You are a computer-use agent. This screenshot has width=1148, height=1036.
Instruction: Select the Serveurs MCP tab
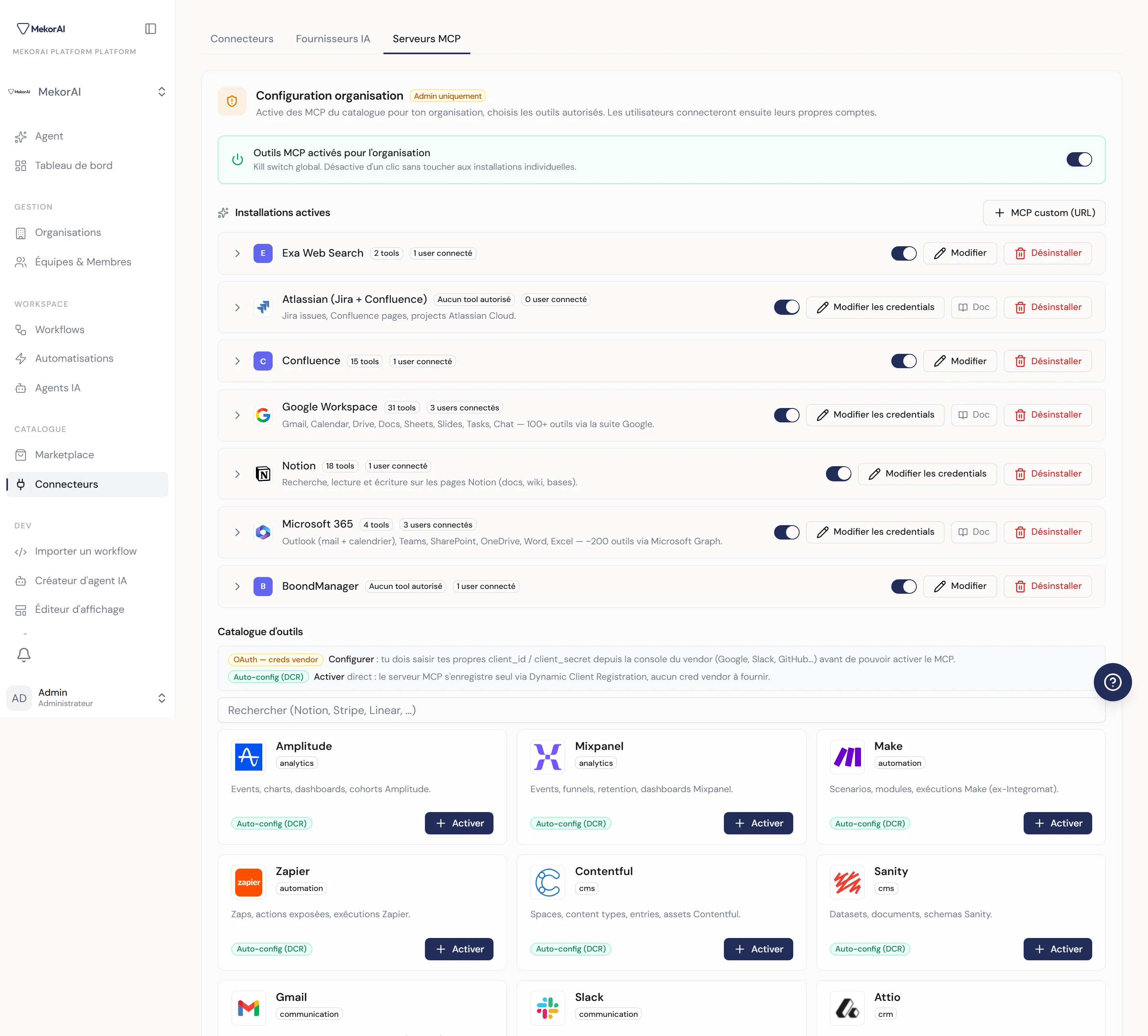(427, 39)
